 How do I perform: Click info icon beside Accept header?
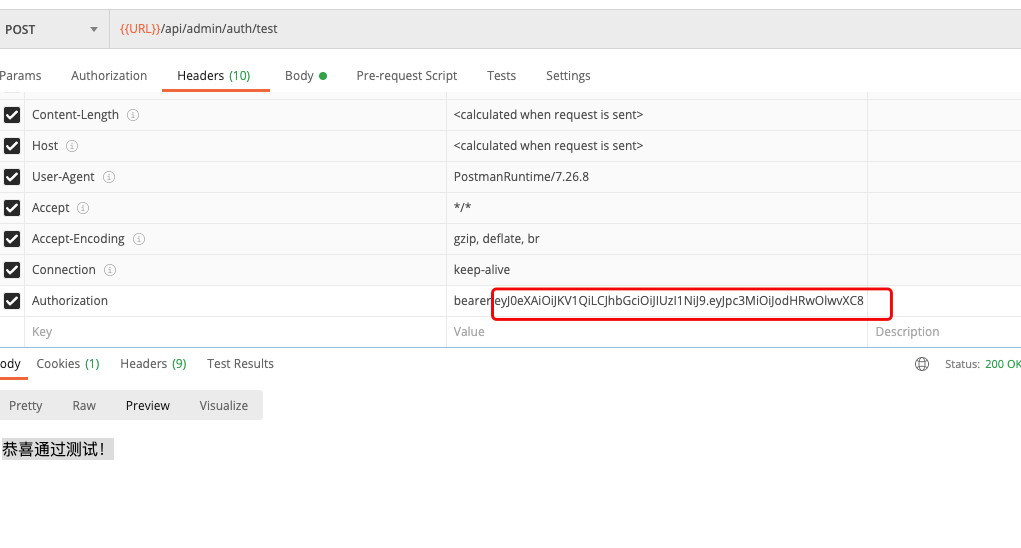tap(83, 208)
